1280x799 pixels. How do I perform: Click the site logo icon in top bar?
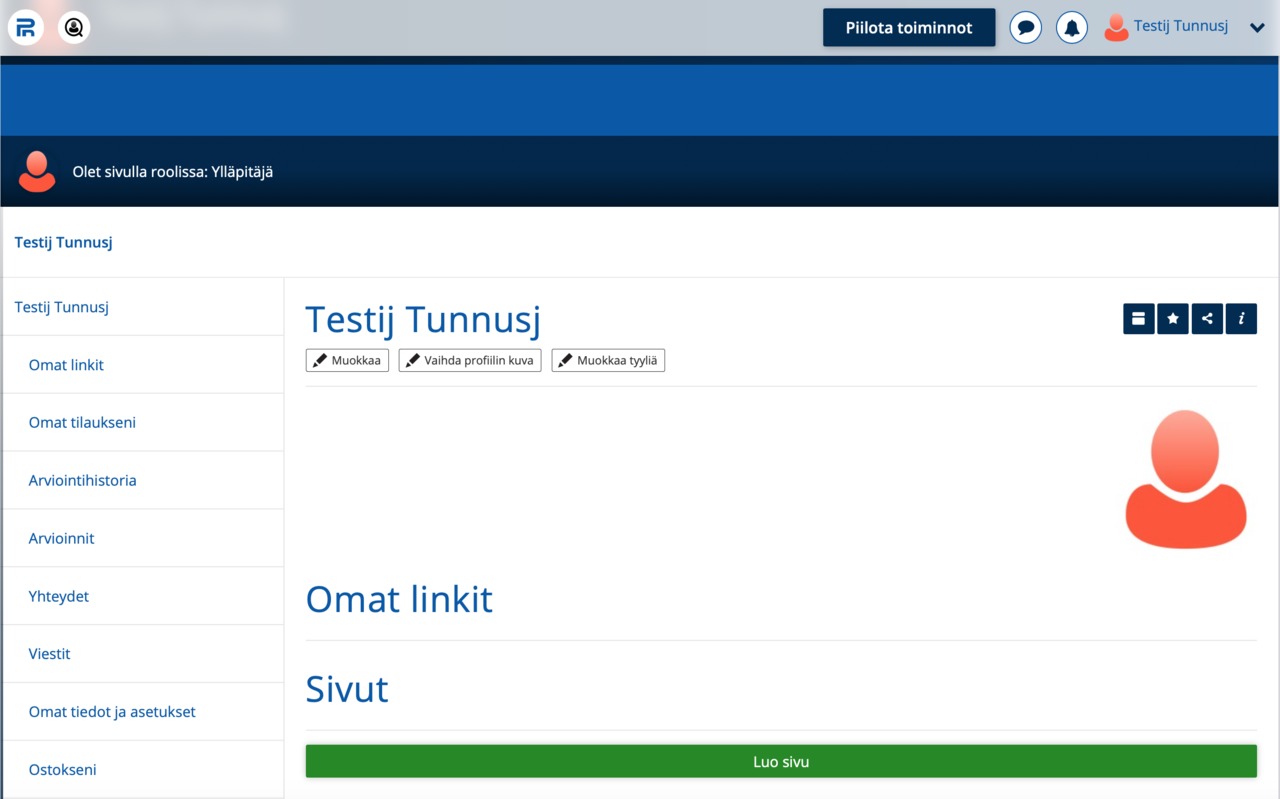[x=26, y=28]
